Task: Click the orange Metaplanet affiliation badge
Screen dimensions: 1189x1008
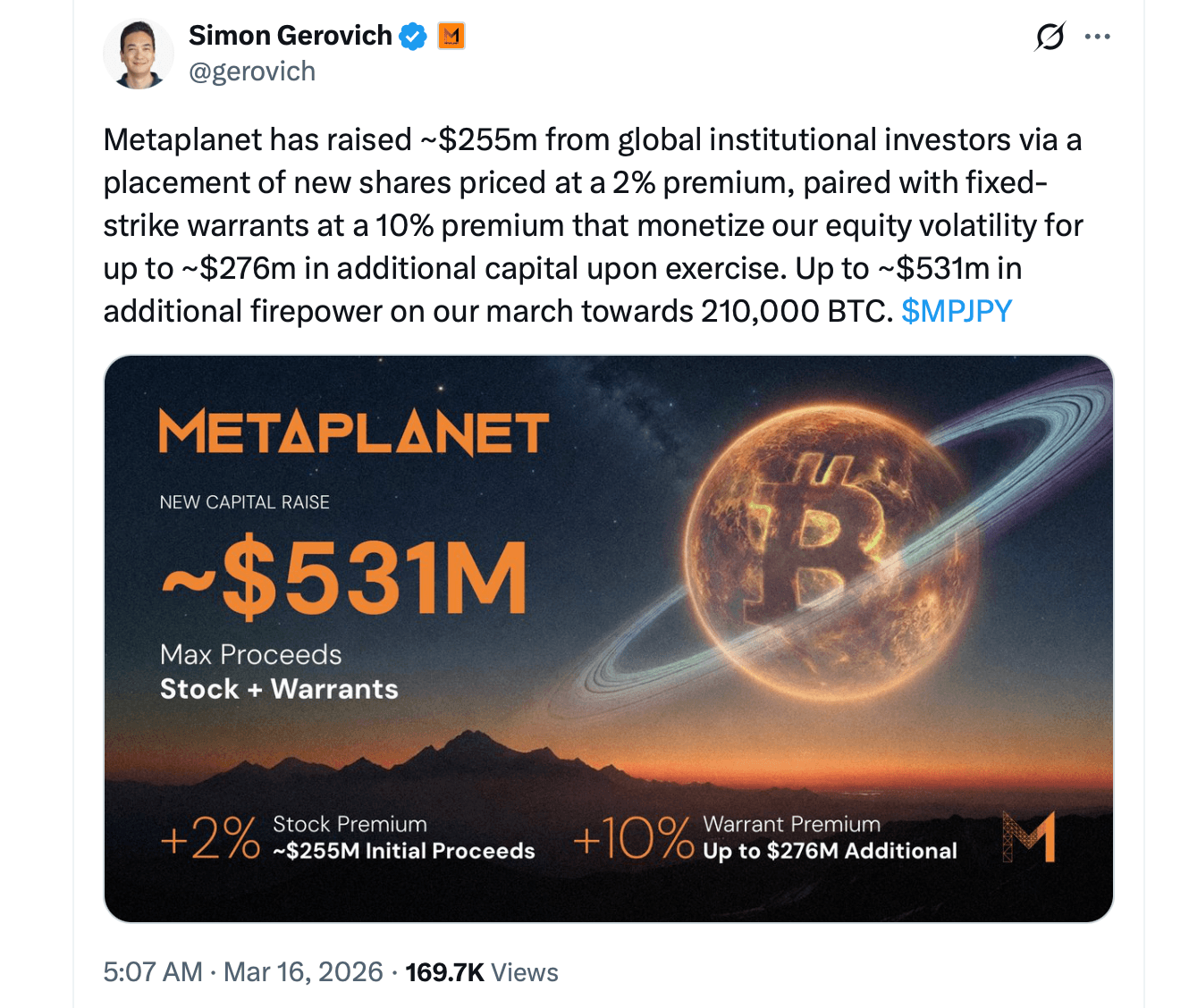Action: pos(451,37)
